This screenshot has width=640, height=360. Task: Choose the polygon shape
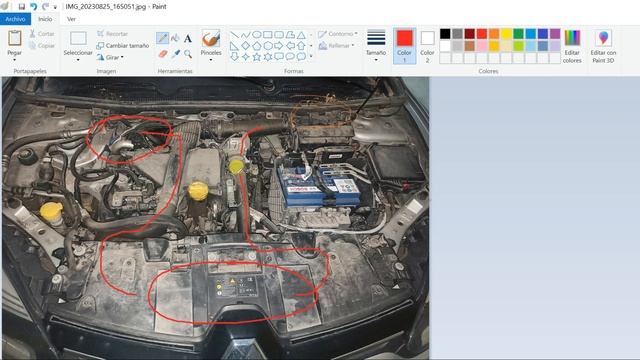tap(290, 35)
